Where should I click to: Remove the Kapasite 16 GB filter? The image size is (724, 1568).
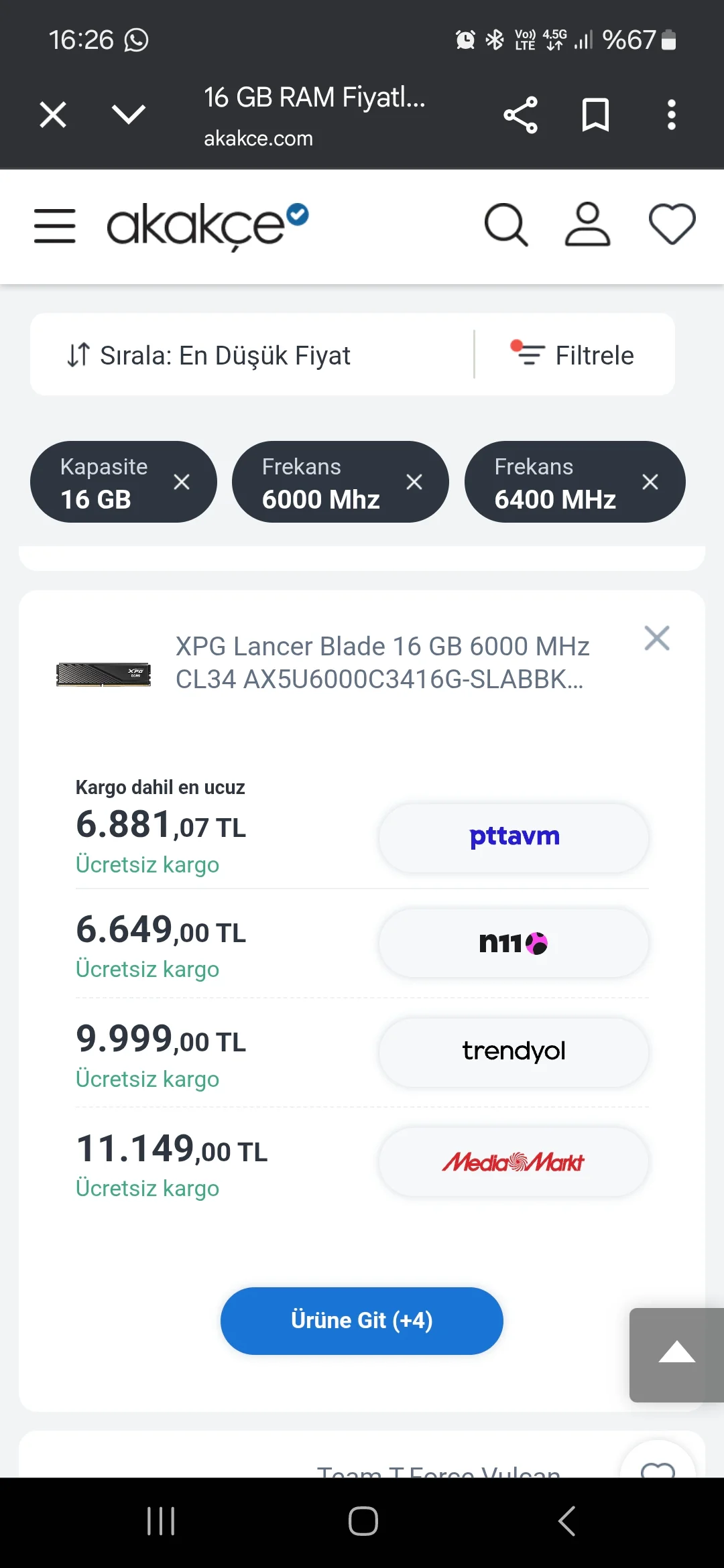pyautogui.click(x=182, y=482)
